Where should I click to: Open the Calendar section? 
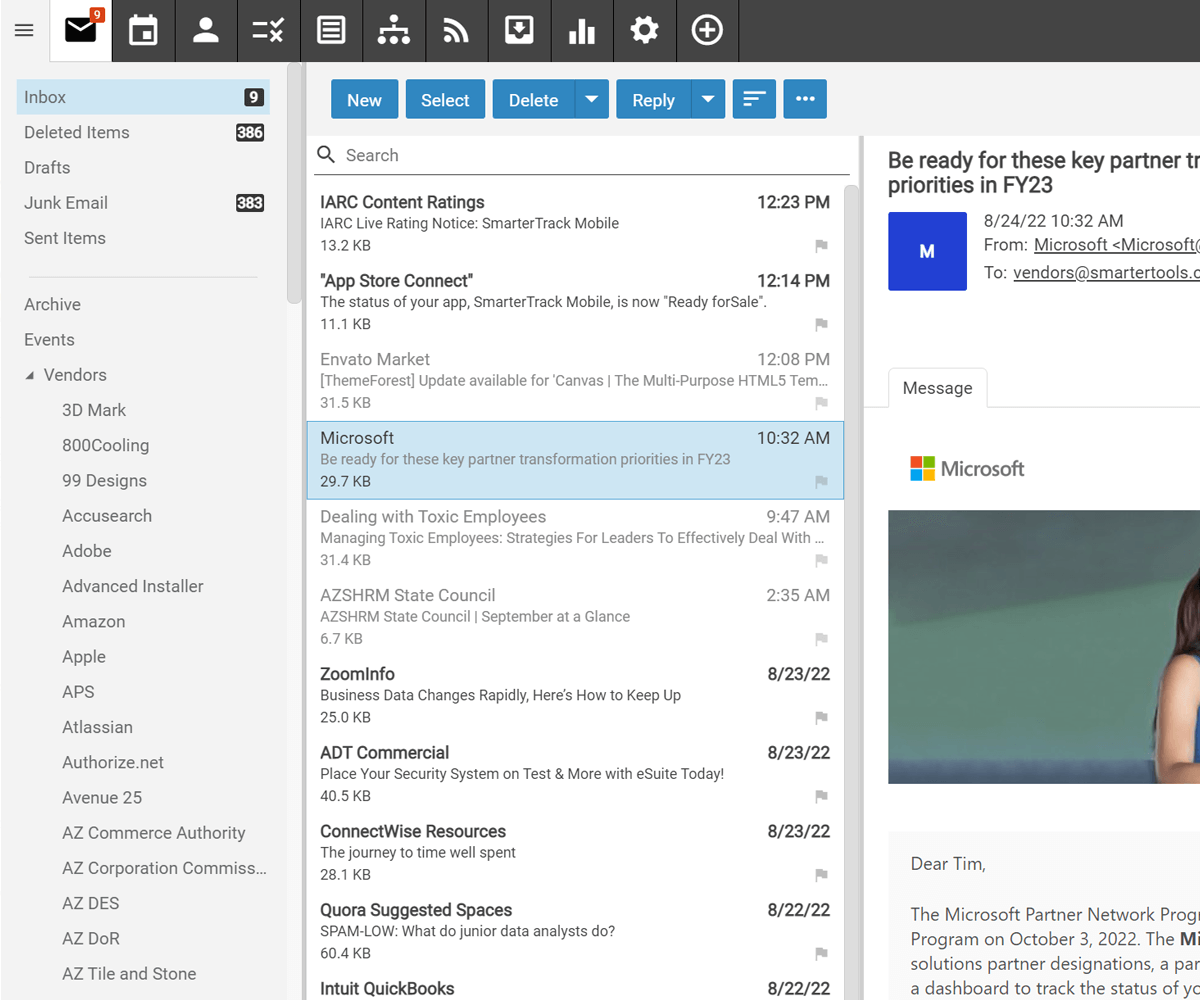click(x=143, y=30)
